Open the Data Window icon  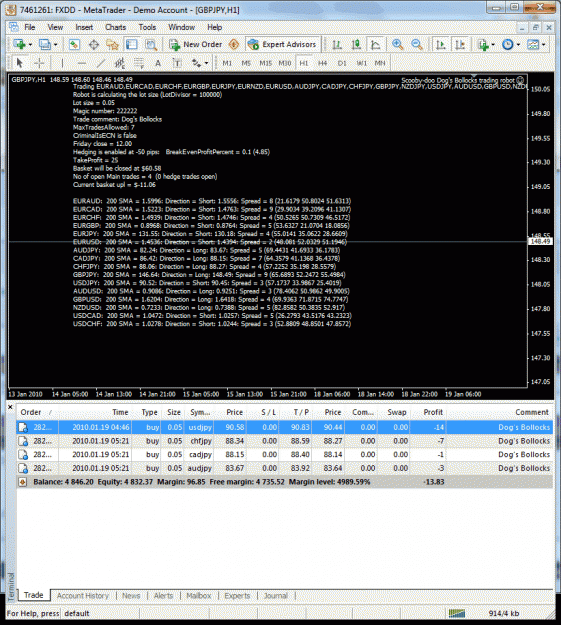click(94, 44)
